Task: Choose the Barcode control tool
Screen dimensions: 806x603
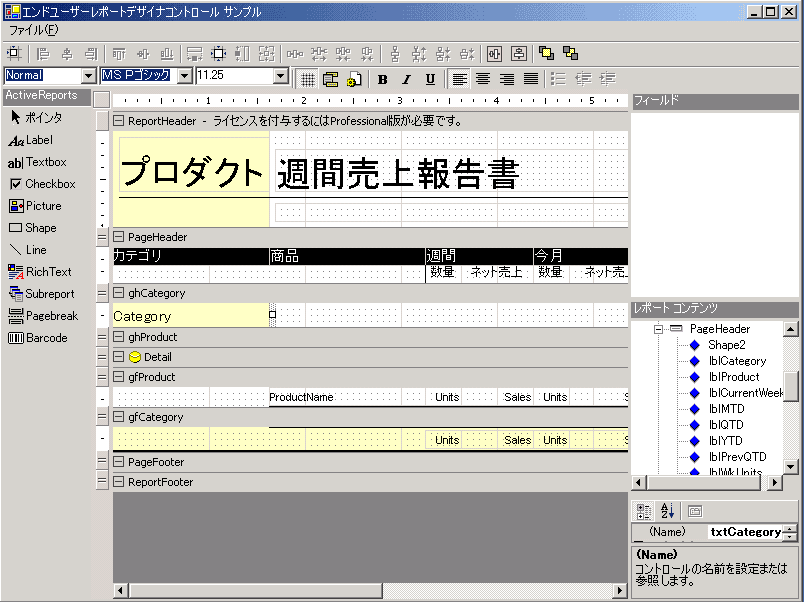Action: [x=38, y=338]
